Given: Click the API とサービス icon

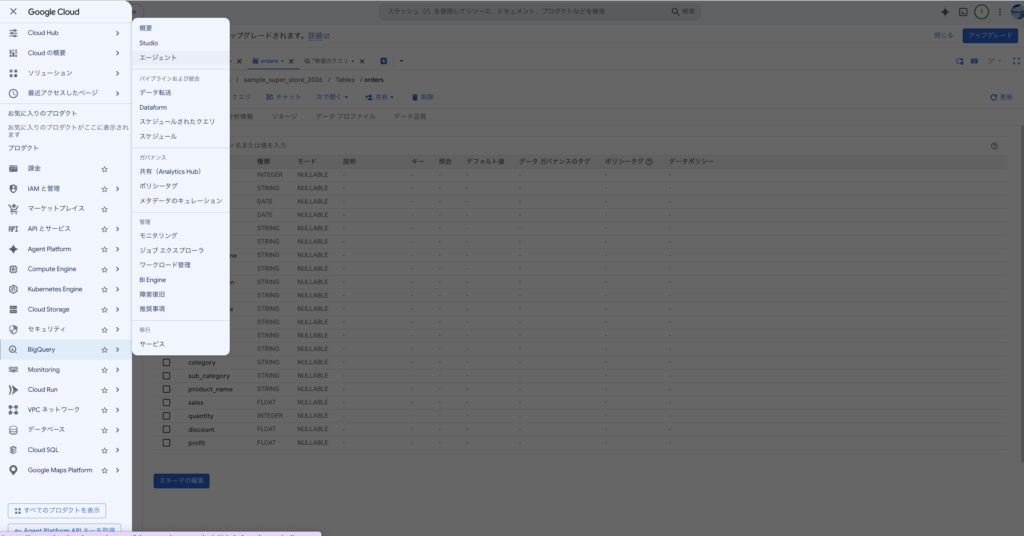Looking at the screenshot, I should [13, 229].
